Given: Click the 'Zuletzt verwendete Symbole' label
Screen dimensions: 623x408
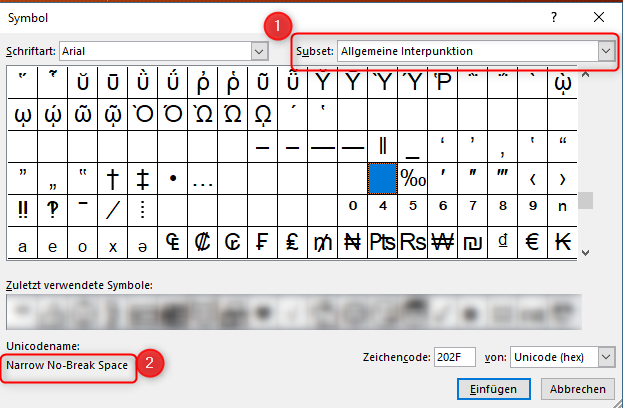Looking at the screenshot, I should click(x=79, y=285).
